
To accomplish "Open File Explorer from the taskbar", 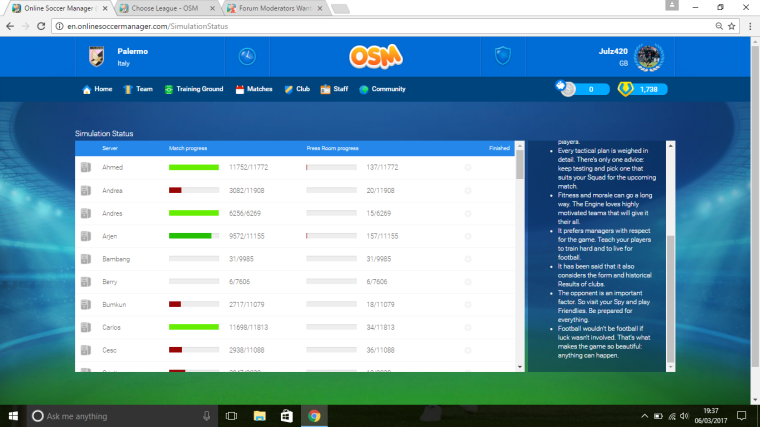I will tap(259, 416).
